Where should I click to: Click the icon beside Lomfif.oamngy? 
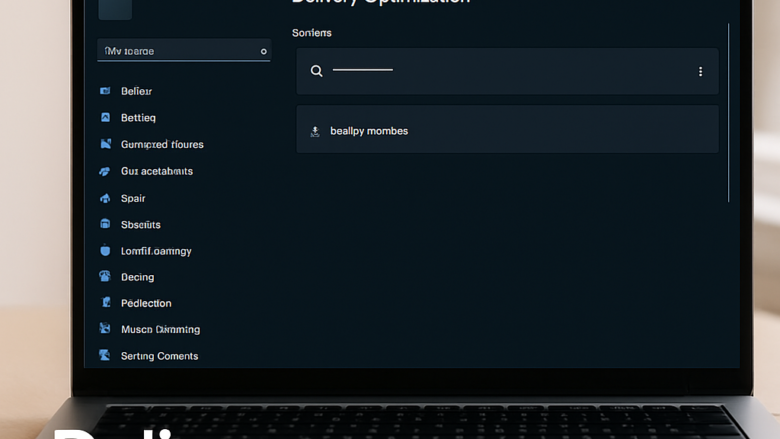pyautogui.click(x=105, y=250)
